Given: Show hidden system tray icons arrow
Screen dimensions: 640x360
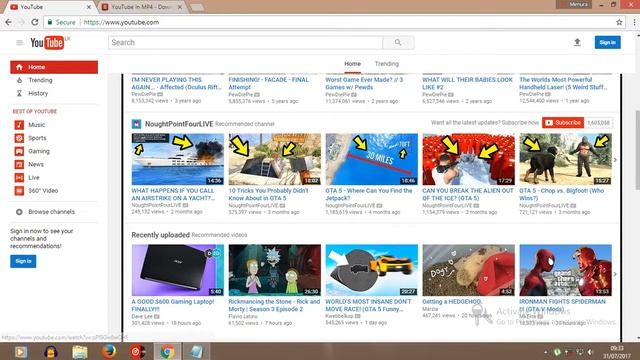Looking at the screenshot, I should coord(546,352).
